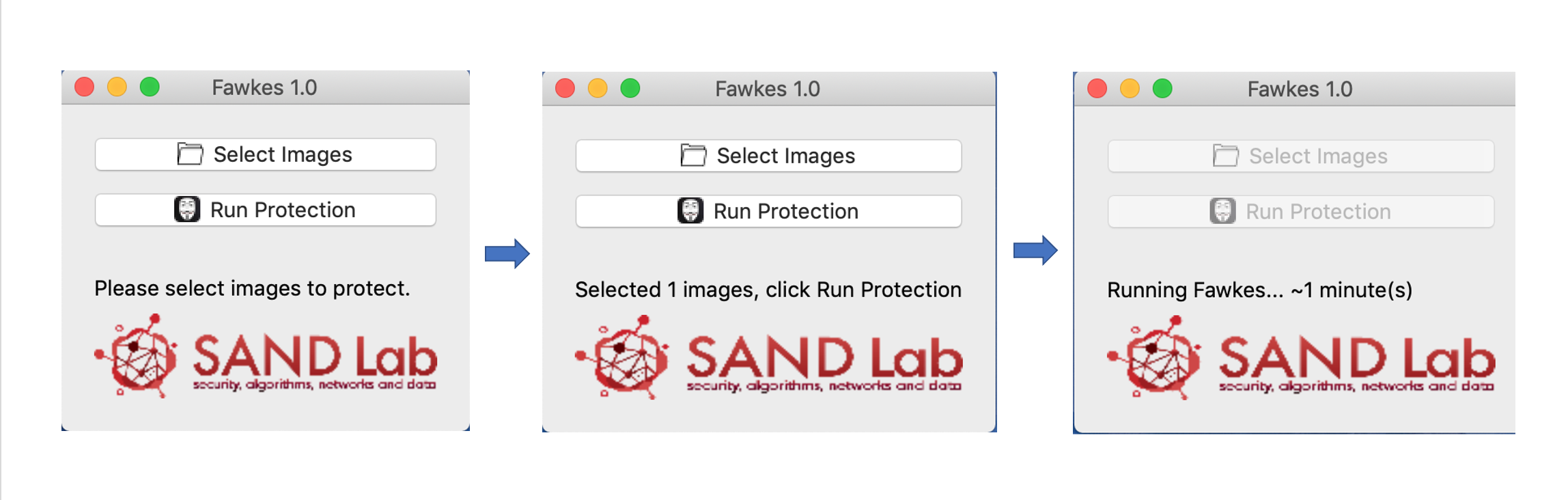Screen dimensions: 1568x500
Task: Click SAND Lab logo under "Please select images"
Action: coord(266,357)
